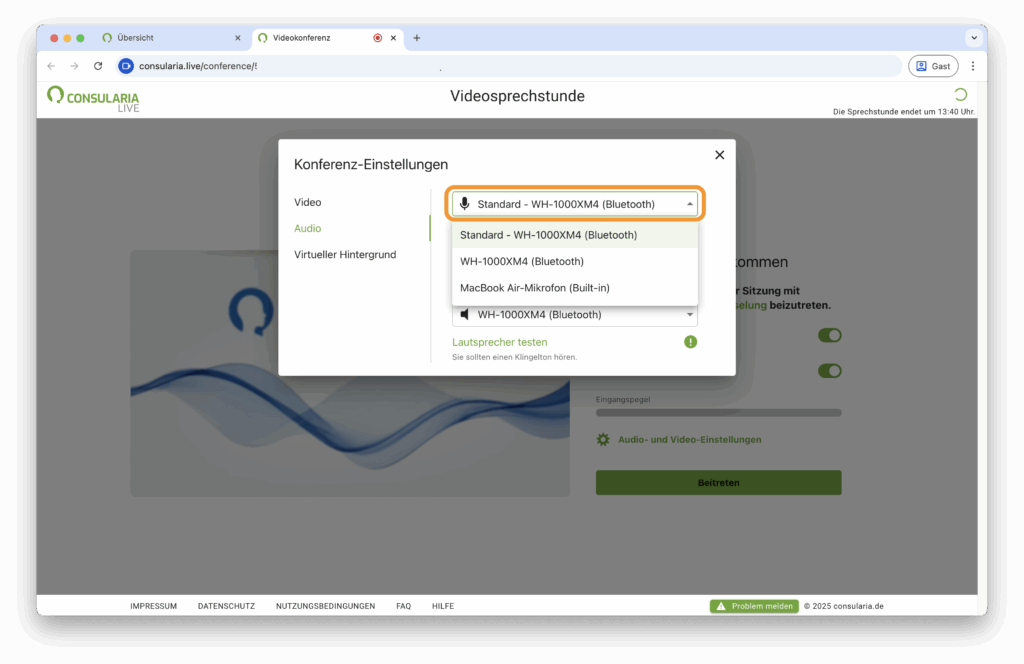1024x664 pixels.
Task: Click the speaker icon in output dropdown
Action: pyautogui.click(x=464, y=315)
